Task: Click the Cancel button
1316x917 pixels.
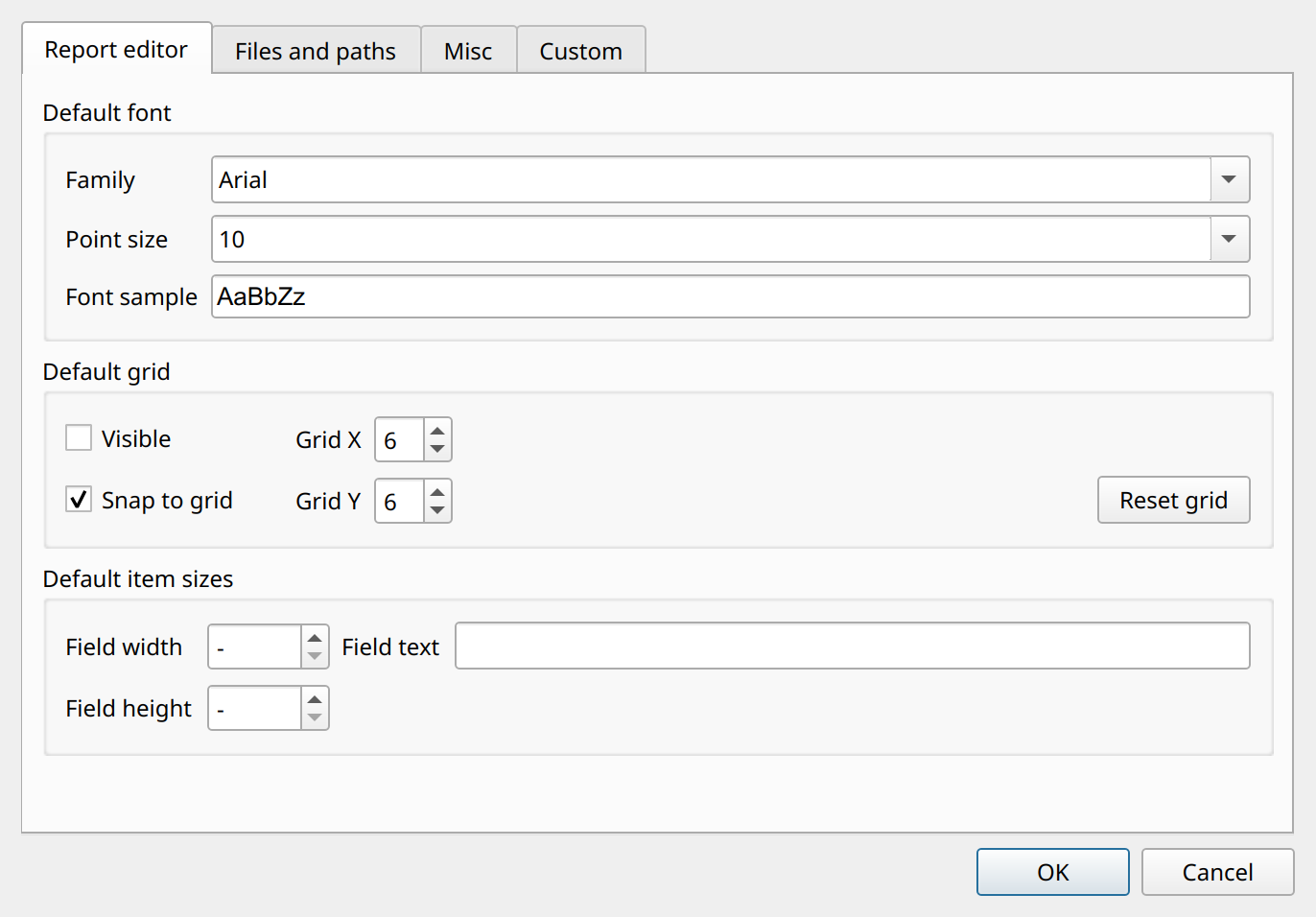Action: 1217,872
